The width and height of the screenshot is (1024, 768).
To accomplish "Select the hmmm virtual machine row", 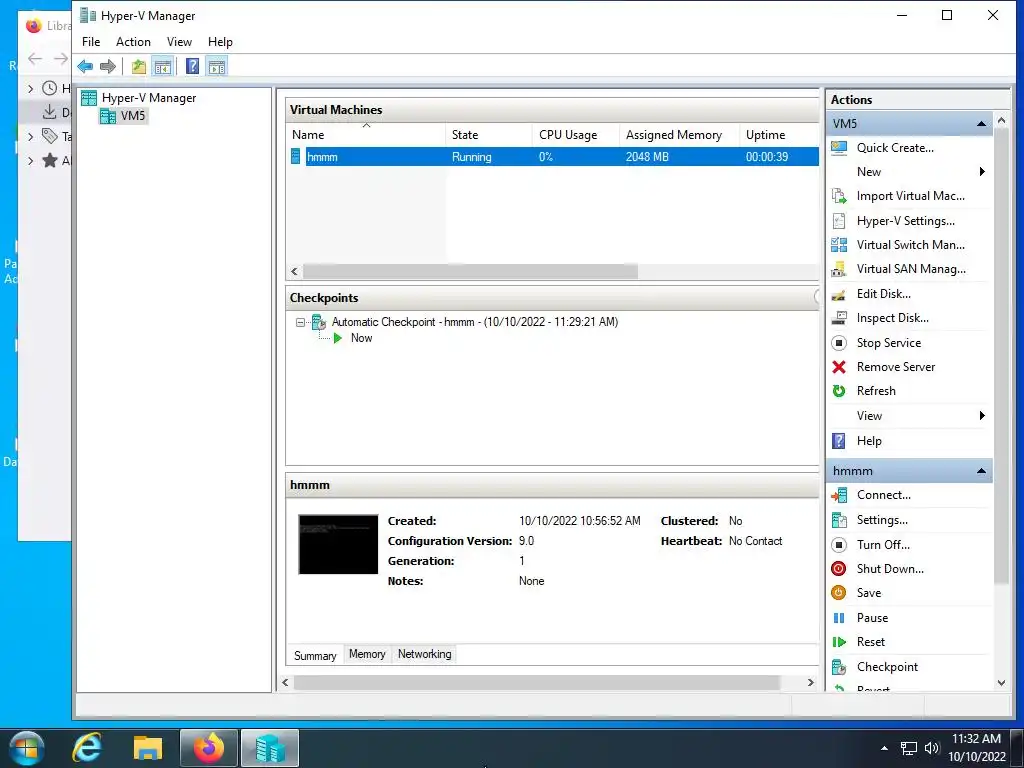I will point(553,157).
